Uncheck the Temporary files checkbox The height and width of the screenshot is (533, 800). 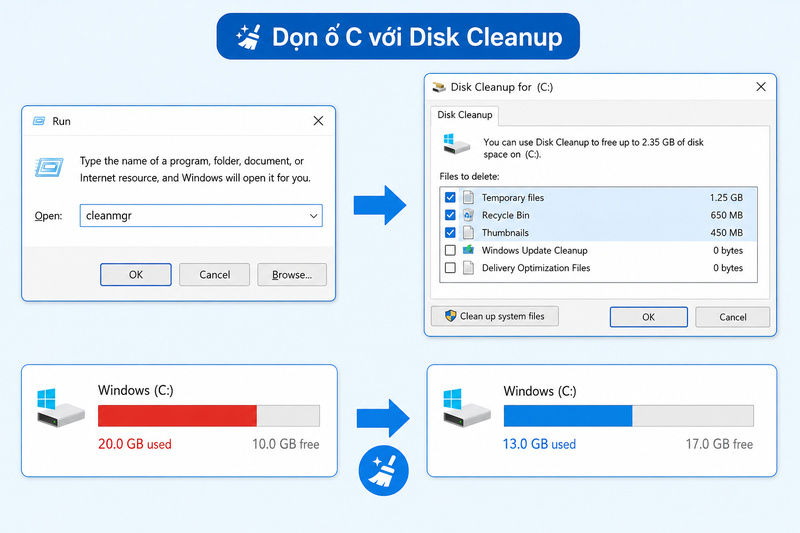(450, 197)
